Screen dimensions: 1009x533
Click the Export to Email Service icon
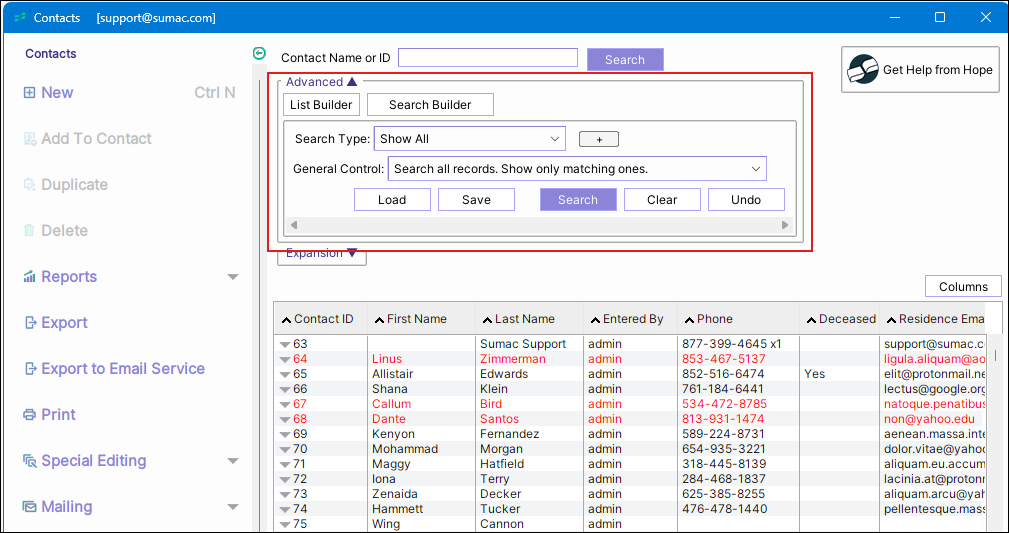point(29,369)
